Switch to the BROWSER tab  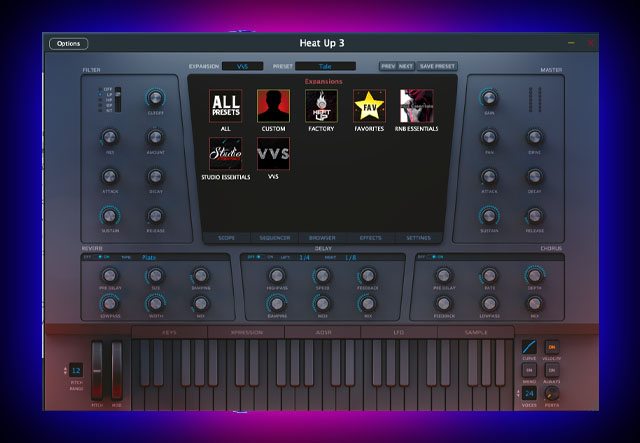point(322,238)
